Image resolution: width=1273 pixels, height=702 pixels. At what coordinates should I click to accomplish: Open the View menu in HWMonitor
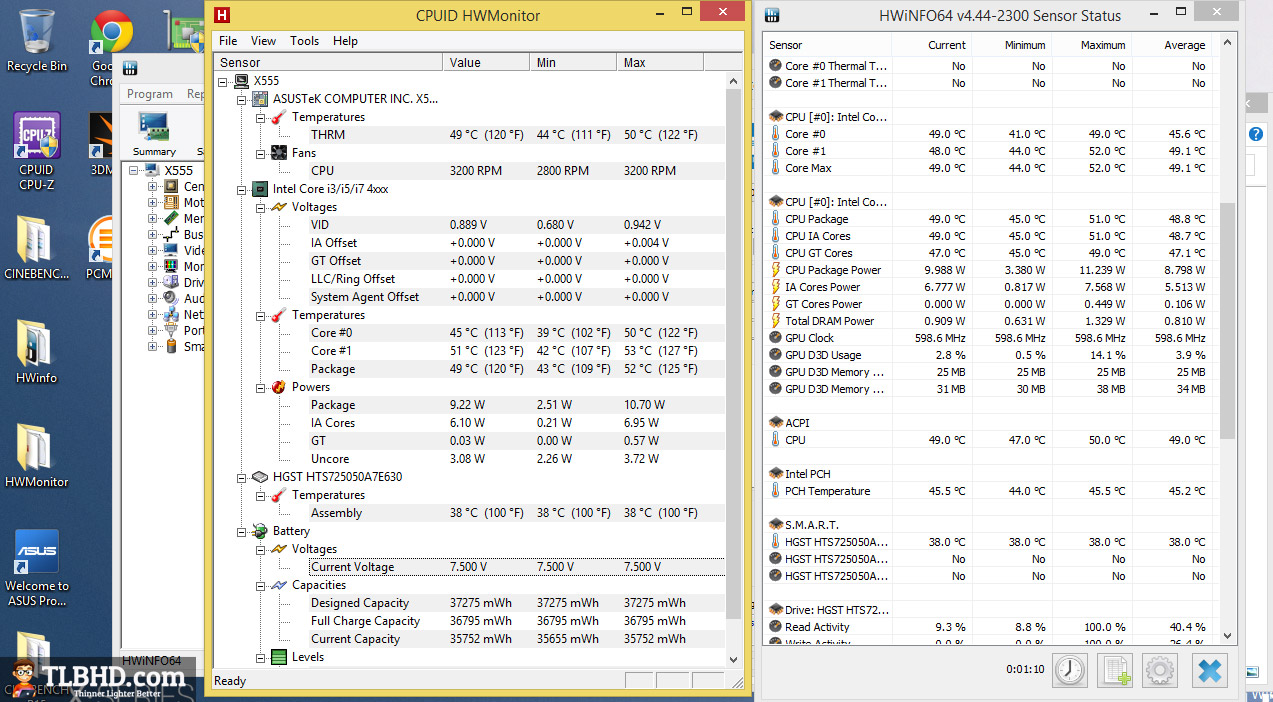click(264, 41)
